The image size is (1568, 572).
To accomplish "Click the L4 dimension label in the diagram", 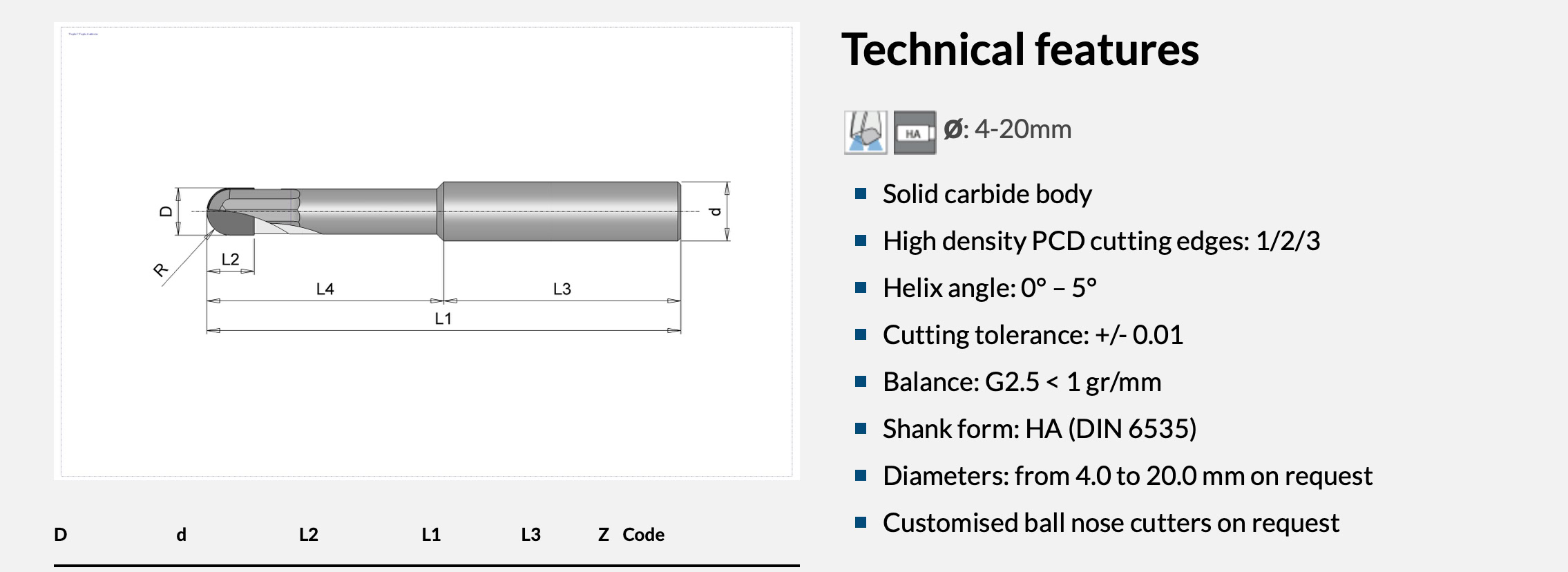I will (325, 289).
